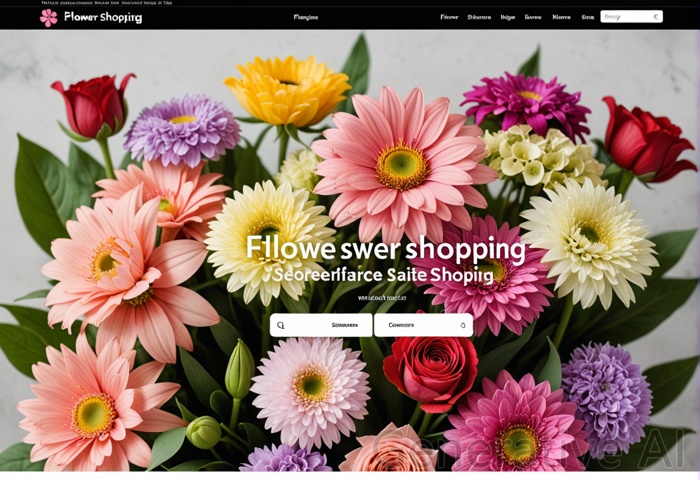Click the small caption text above the hero search boxes

(x=382, y=298)
